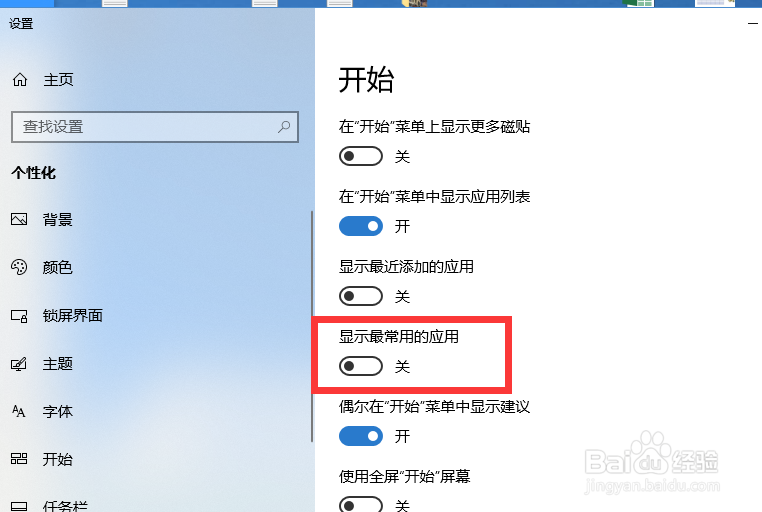Click the home icon beside 主页
Image resolution: width=762 pixels, height=512 pixels.
click(20, 79)
